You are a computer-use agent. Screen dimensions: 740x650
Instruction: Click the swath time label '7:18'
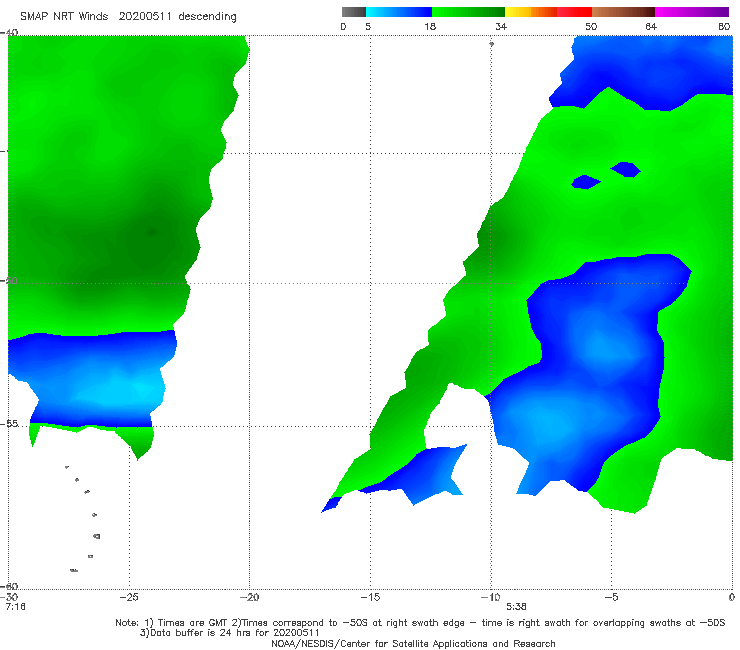pyautogui.click(x=15, y=607)
